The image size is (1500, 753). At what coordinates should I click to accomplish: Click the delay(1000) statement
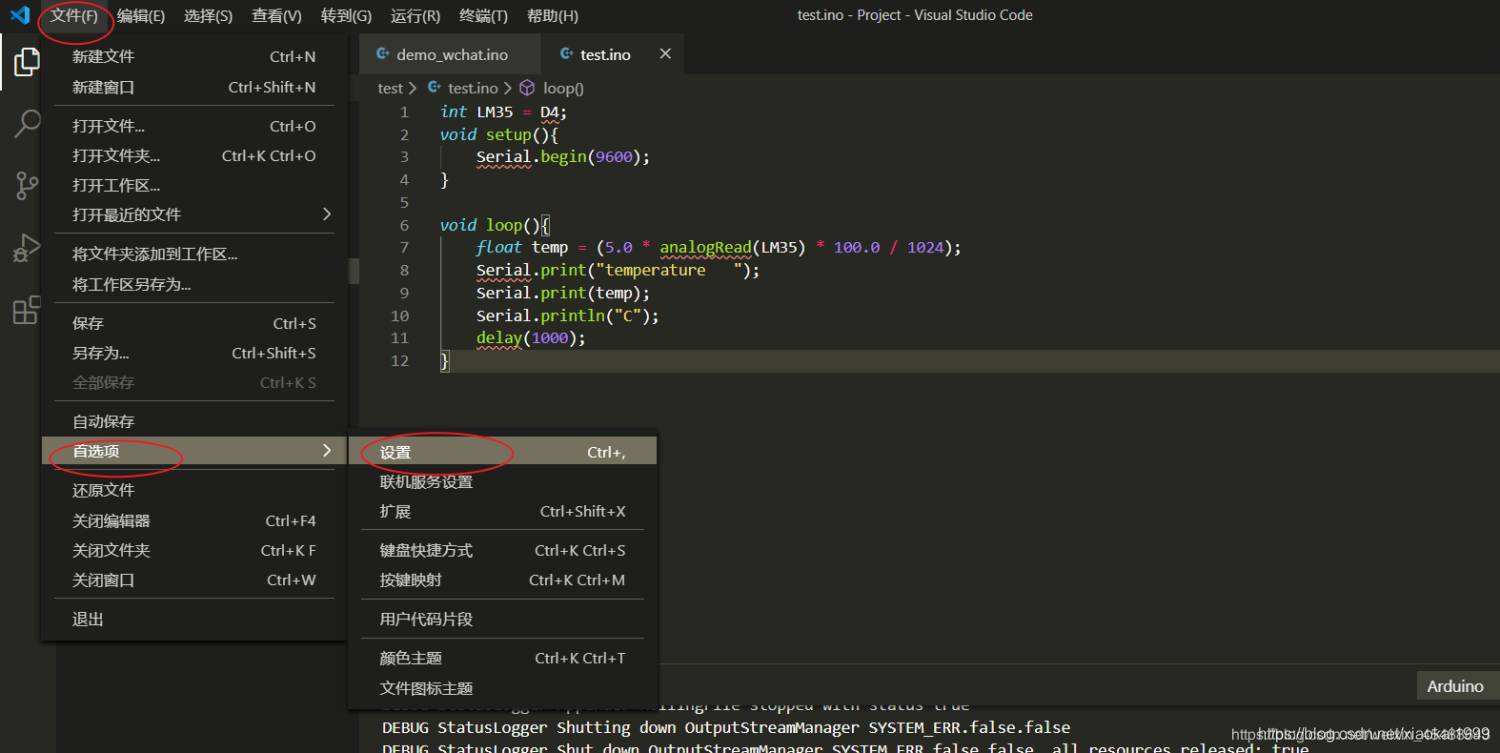pyautogui.click(x=531, y=338)
